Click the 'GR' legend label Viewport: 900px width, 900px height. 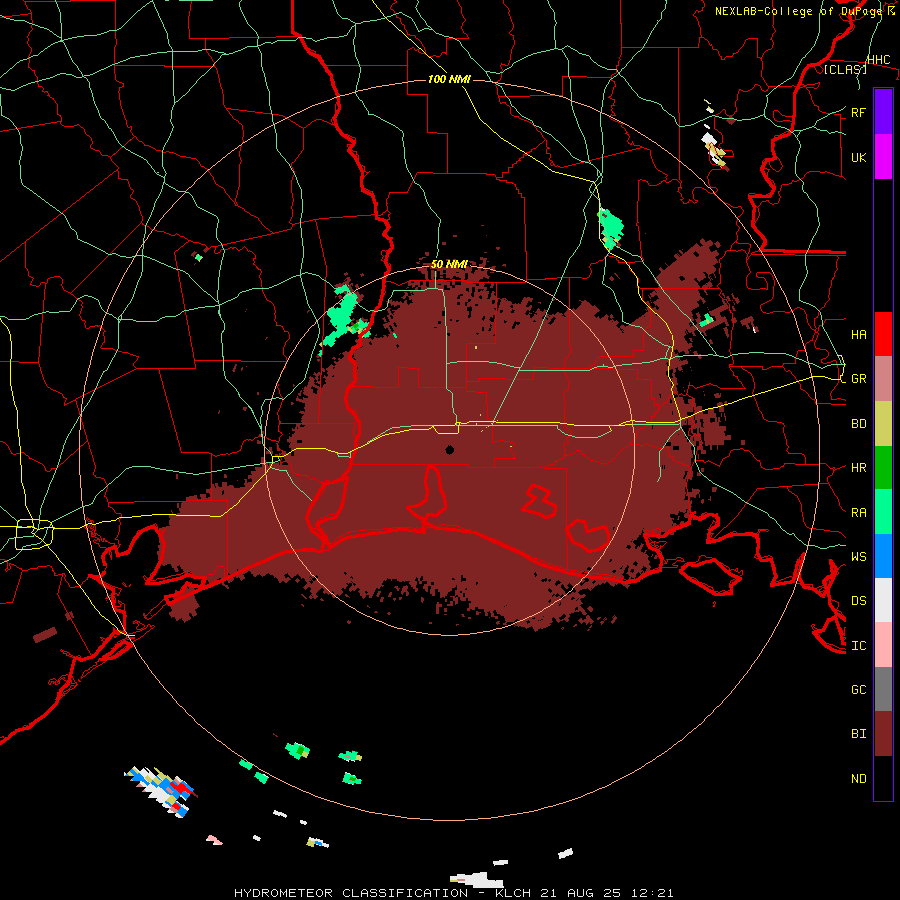coord(858,379)
